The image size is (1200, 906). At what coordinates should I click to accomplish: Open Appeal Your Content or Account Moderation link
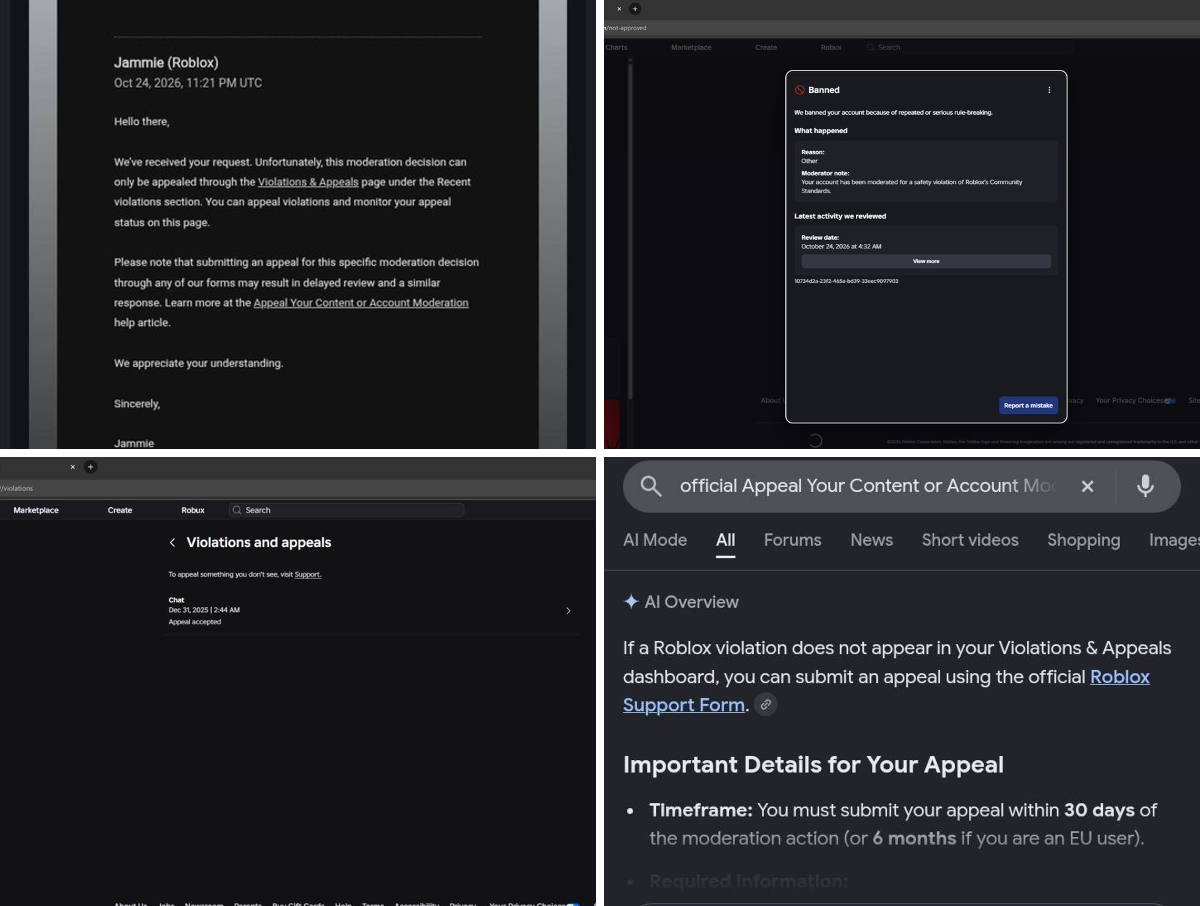[x=361, y=303]
